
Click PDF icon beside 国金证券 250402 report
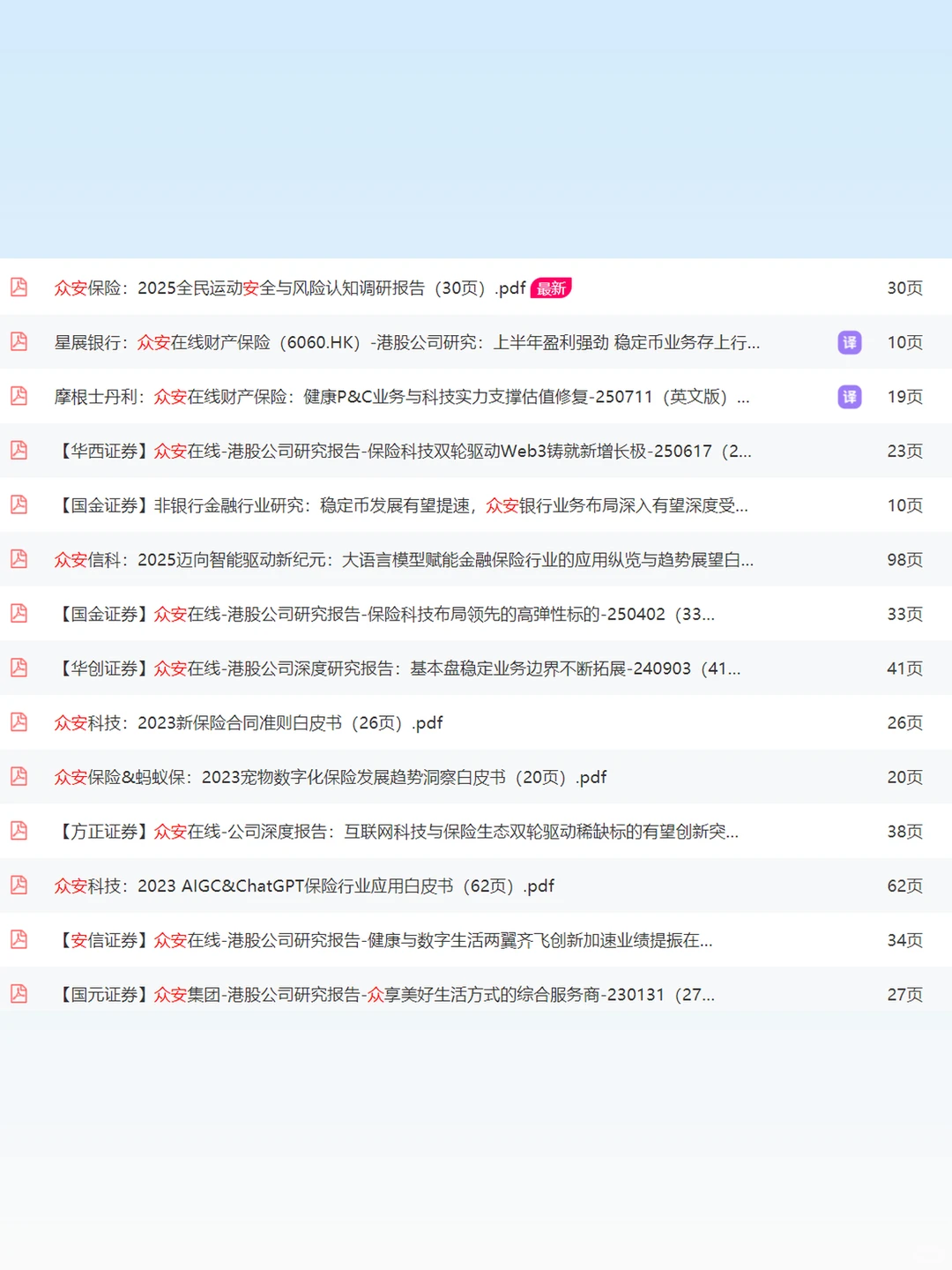coord(19,613)
